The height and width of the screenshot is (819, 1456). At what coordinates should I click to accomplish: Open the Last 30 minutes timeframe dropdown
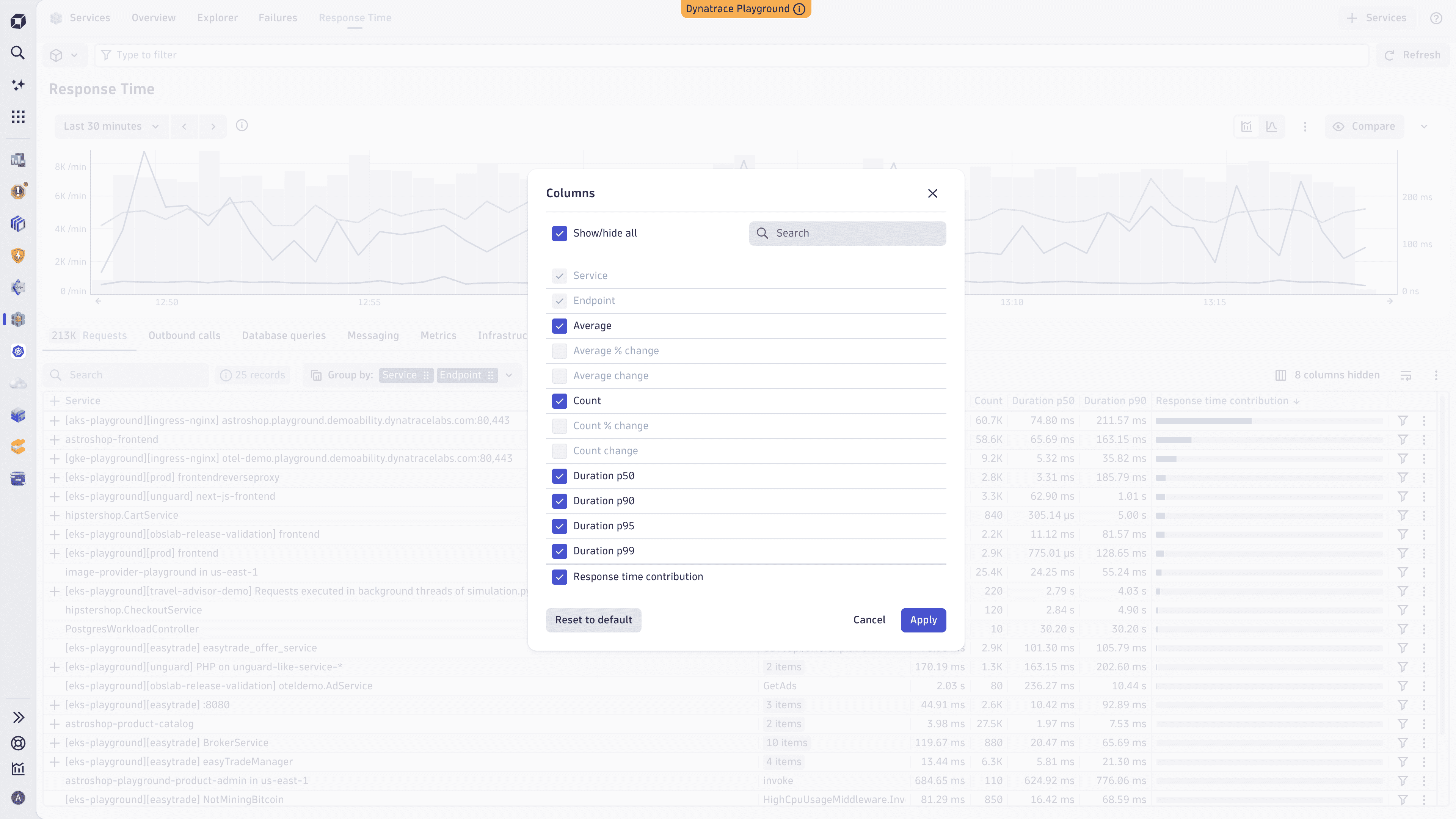tap(111, 127)
